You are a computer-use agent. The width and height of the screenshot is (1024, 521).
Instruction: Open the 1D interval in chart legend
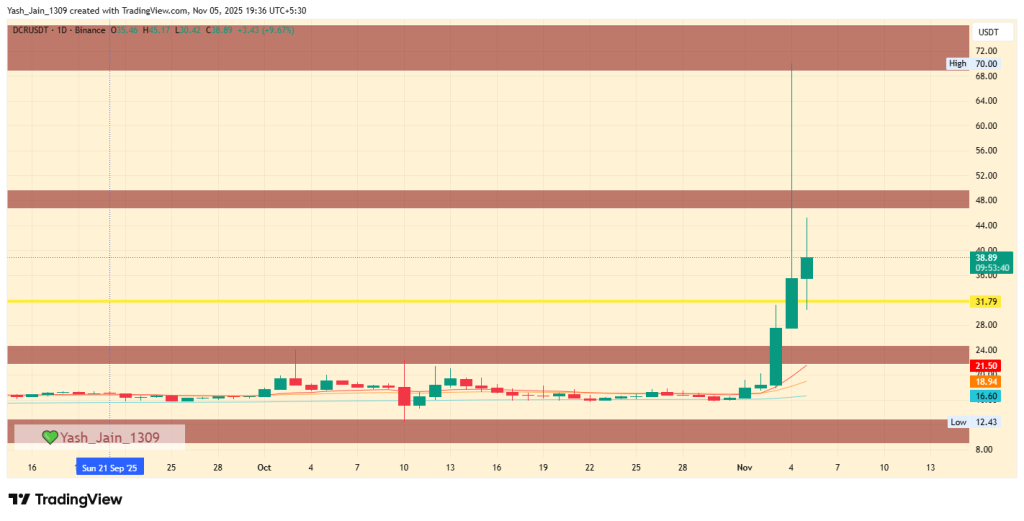[65, 31]
